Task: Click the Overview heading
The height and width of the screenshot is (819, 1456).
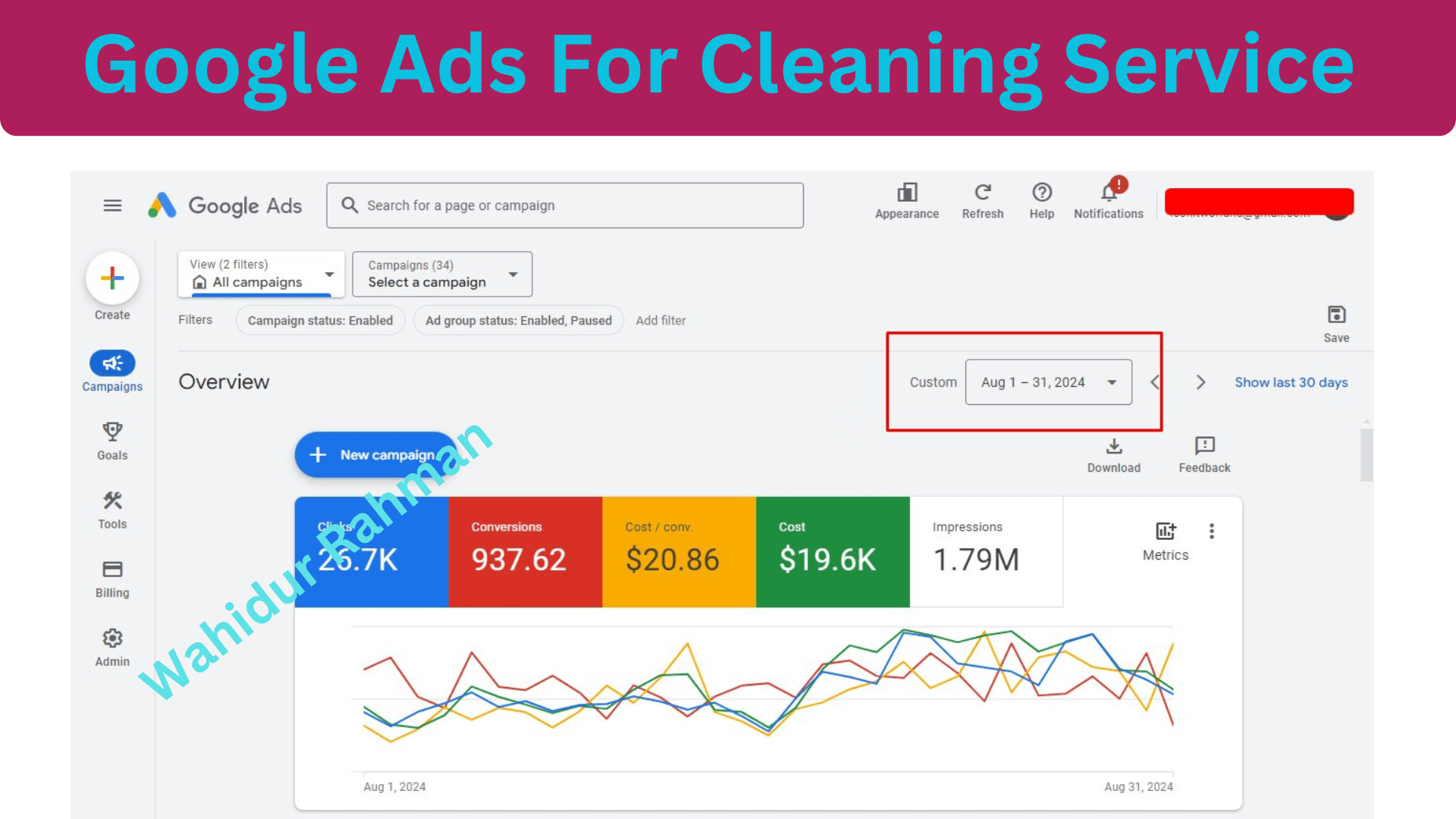Action: (224, 382)
